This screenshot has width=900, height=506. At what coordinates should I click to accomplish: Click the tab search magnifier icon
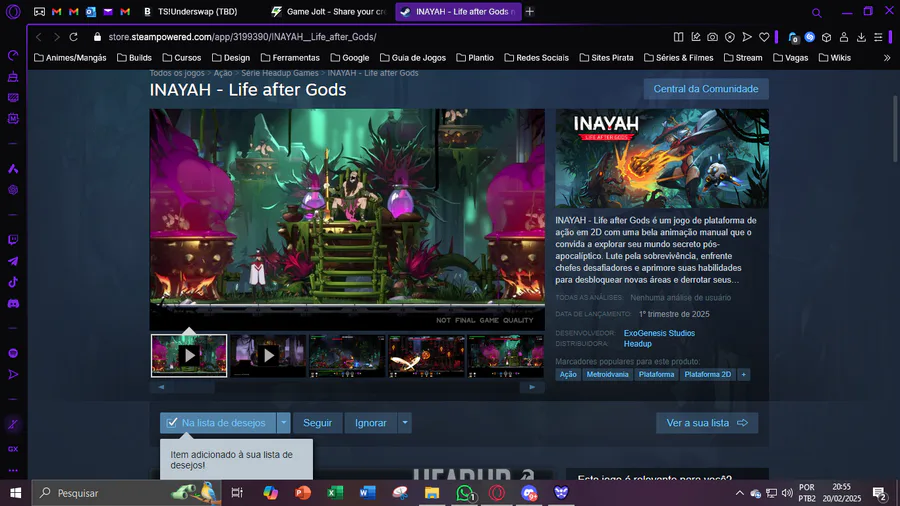click(817, 12)
